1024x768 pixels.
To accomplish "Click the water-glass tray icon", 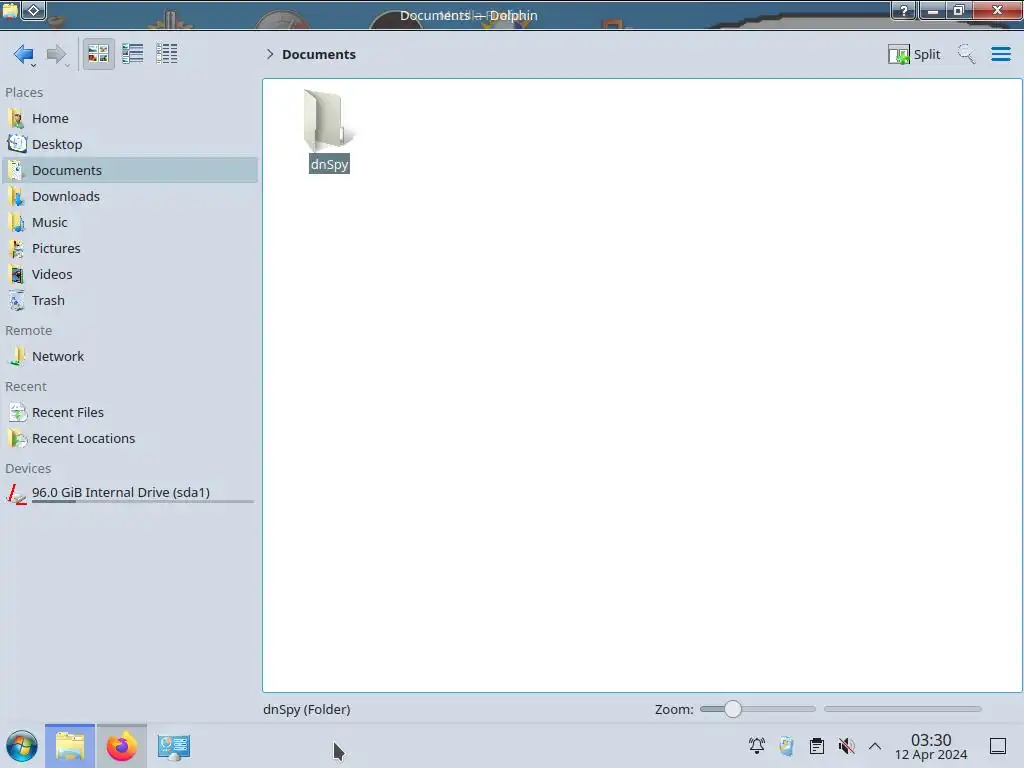I will click(786, 746).
